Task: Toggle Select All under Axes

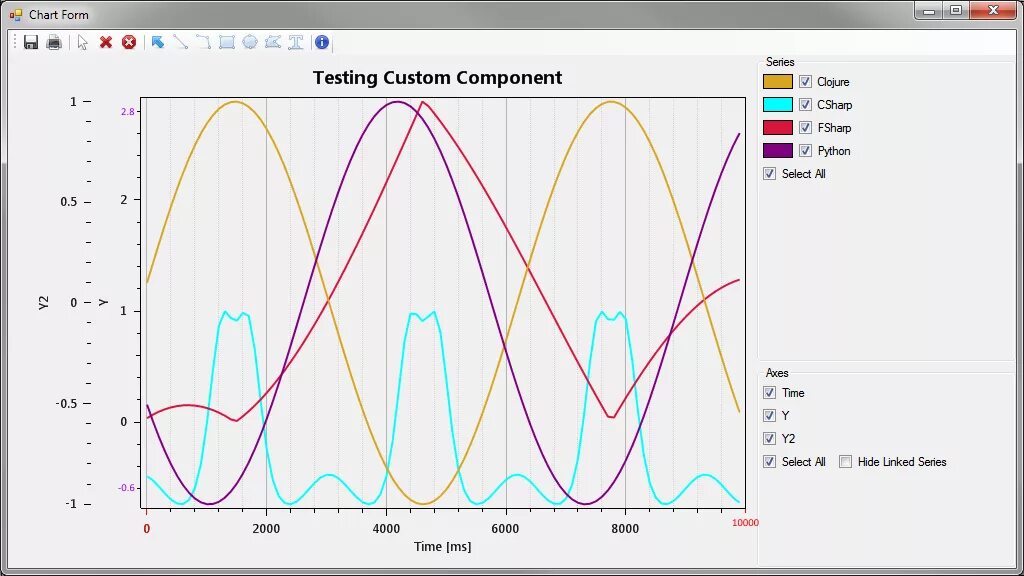Action: [x=769, y=462]
